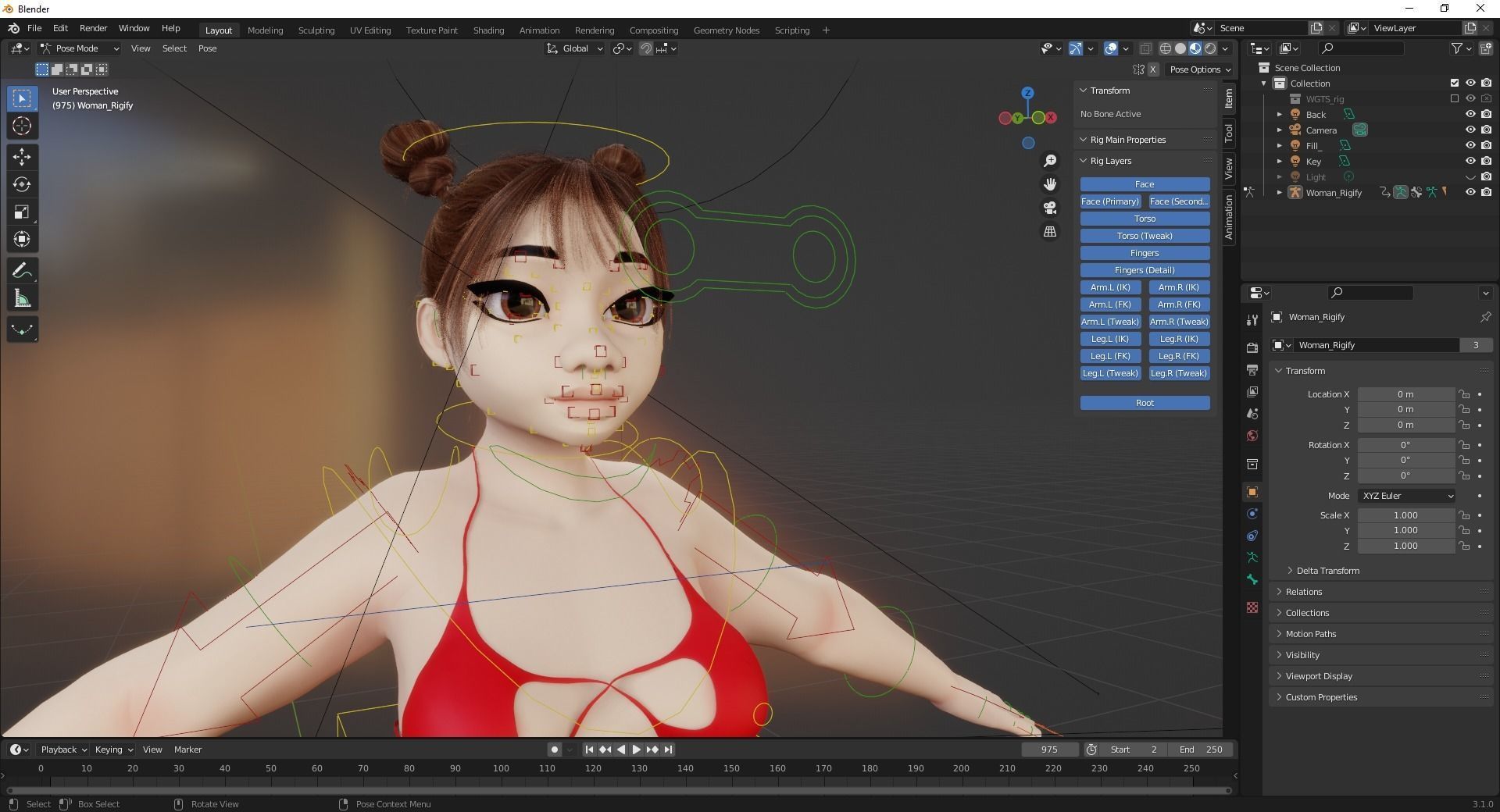Open the Output properties tab icon
The height and width of the screenshot is (812, 1500).
point(1252,369)
